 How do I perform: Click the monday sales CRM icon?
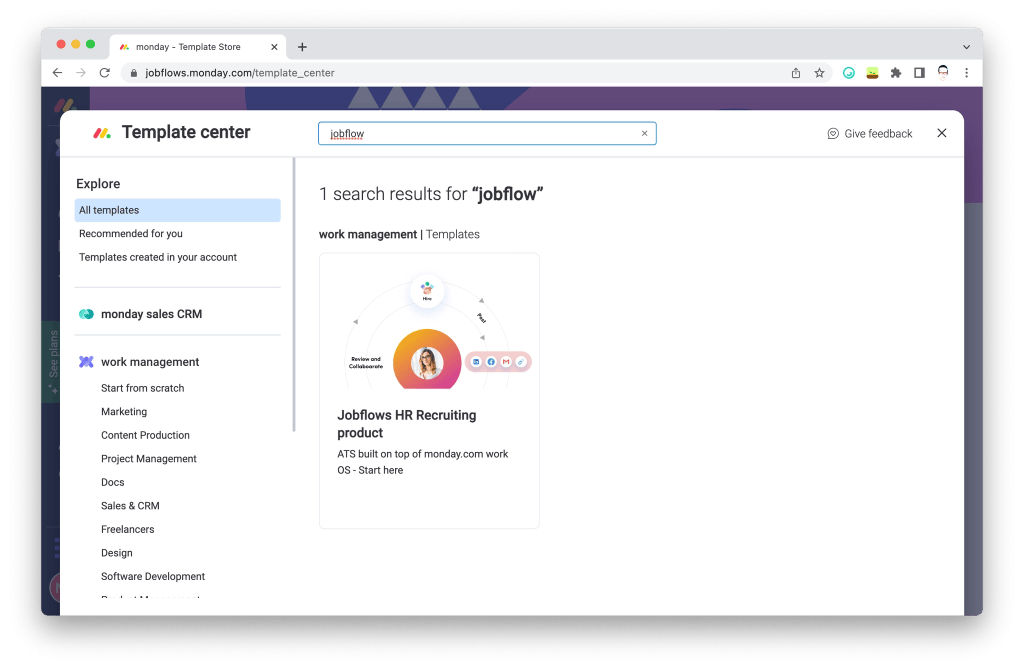[86, 314]
